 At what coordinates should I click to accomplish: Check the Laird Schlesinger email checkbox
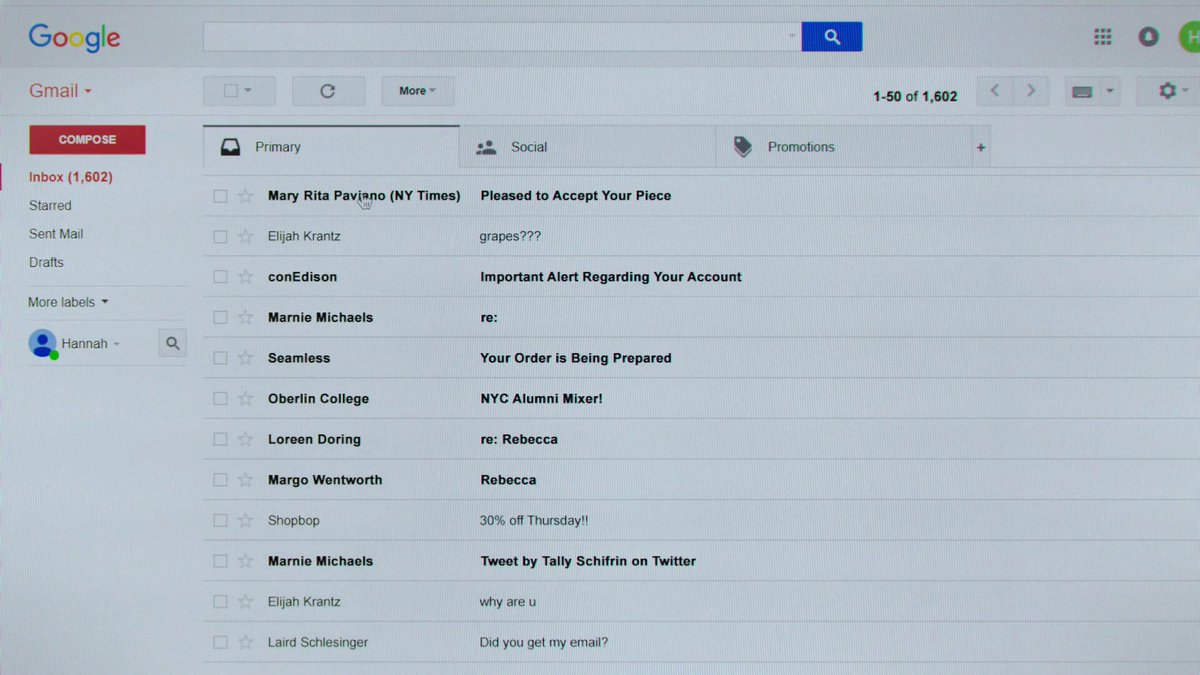tap(220, 642)
